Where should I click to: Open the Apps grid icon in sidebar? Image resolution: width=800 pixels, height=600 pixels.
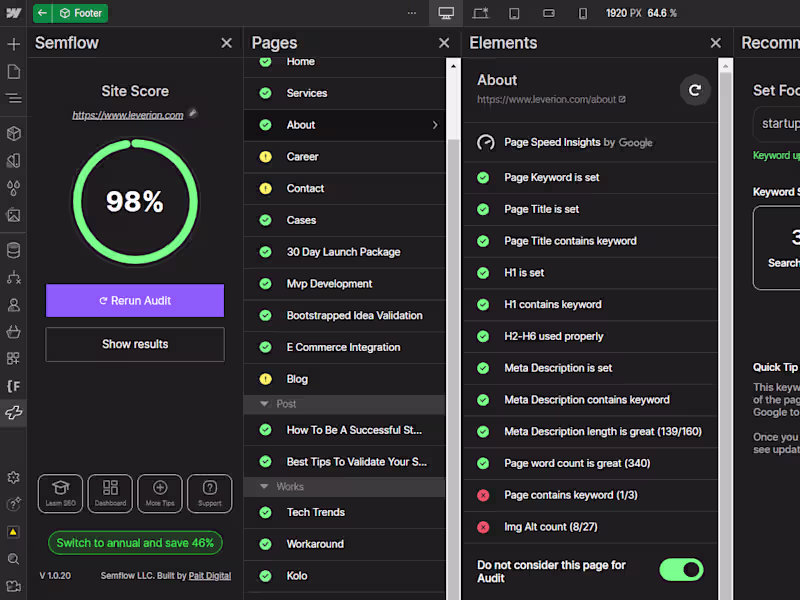[14, 358]
